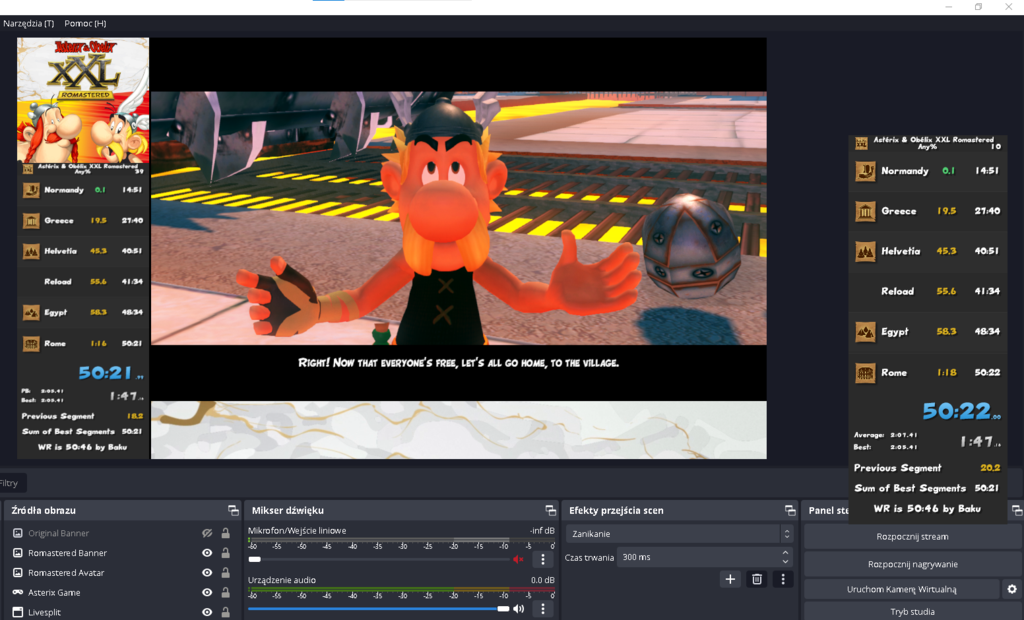
Task: Select the Romastered Banner source row
Action: 122,553
